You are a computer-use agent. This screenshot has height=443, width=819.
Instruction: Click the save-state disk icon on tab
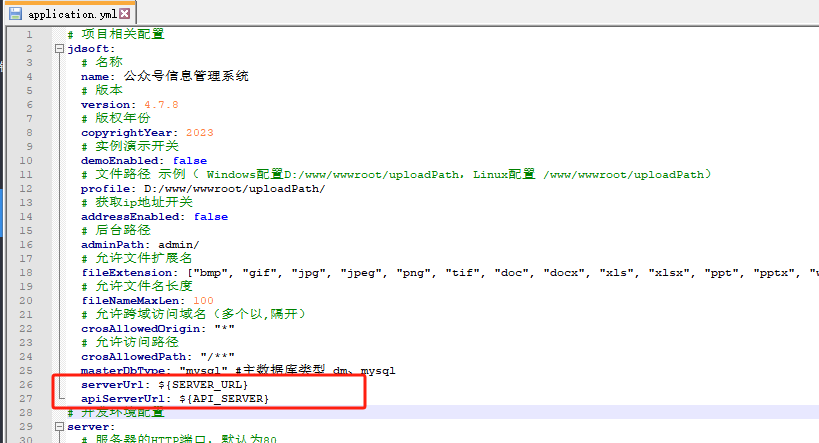16,15
